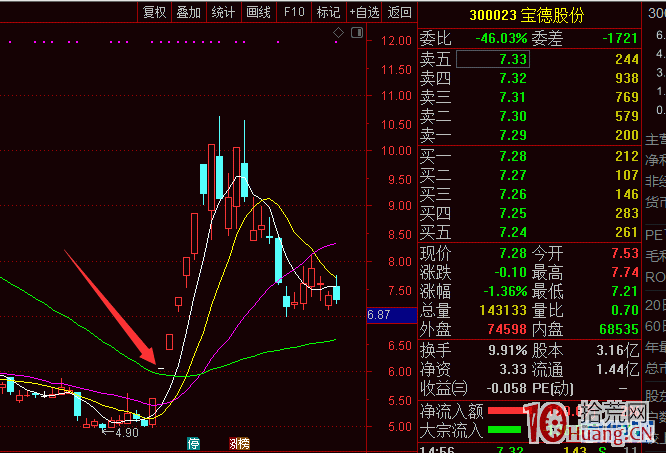The height and width of the screenshot is (453, 666).
Task: Click 买五 volume 261
Action: tap(627, 232)
